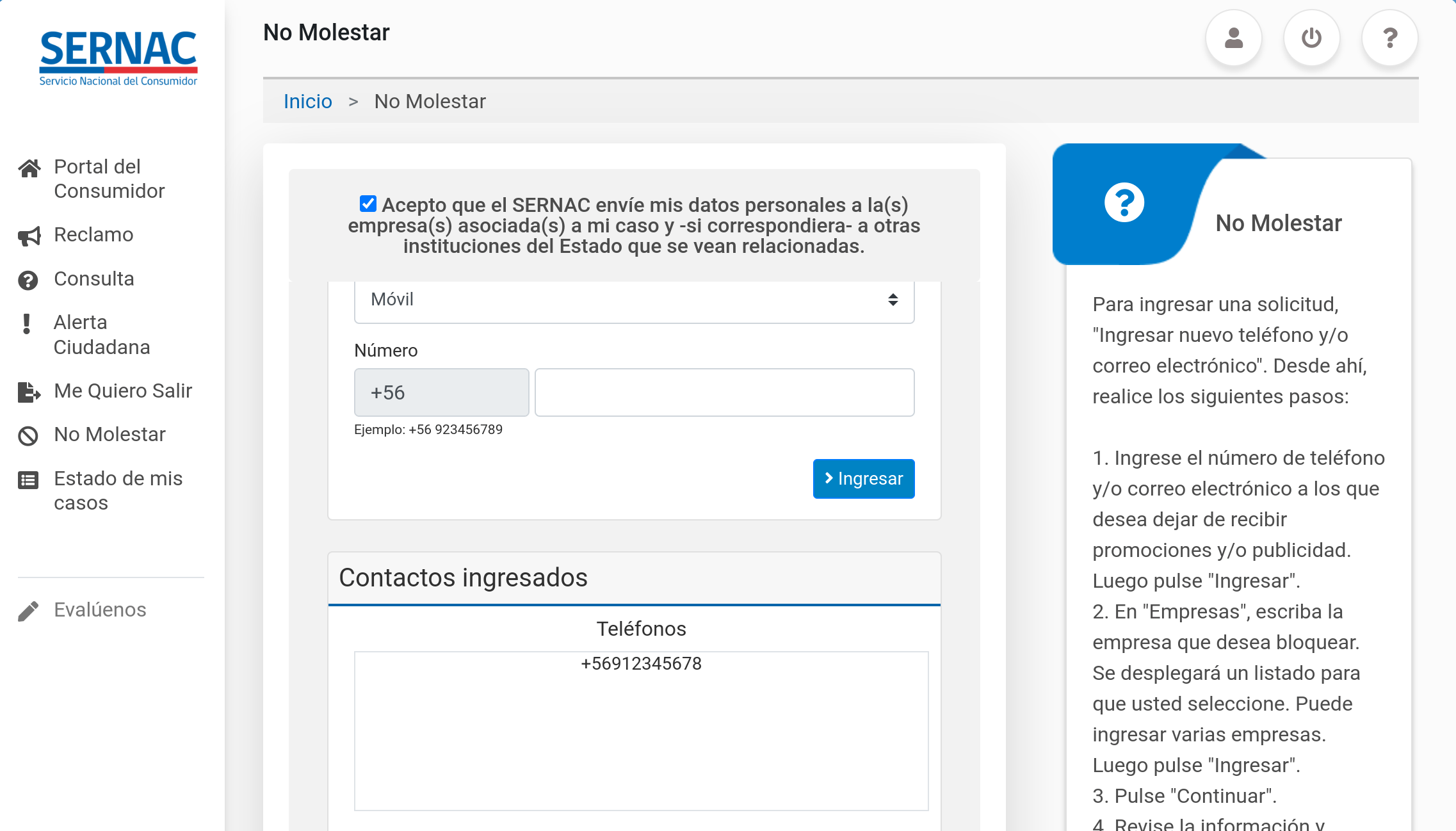Image resolution: width=1456 pixels, height=831 pixels.
Task: Click the Me Quiero Salir exit icon
Action: click(29, 392)
